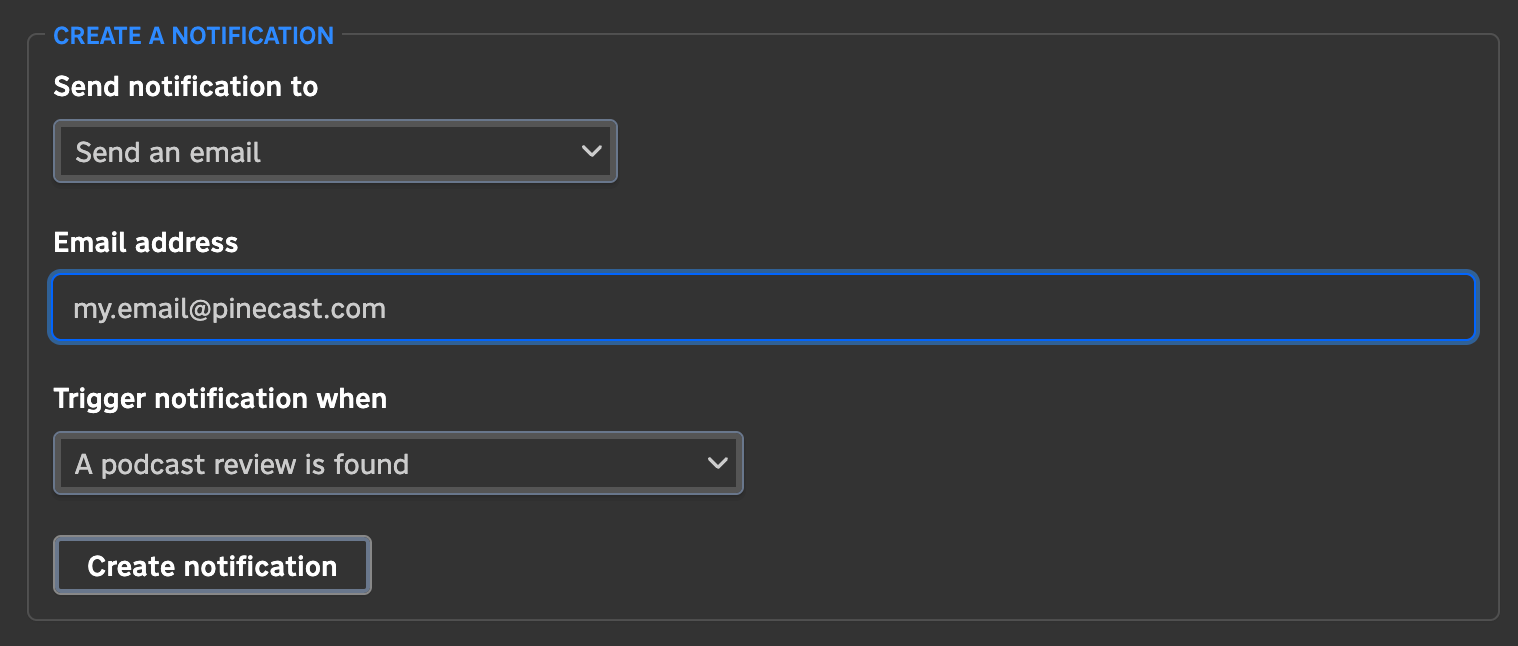Click the my.email@pinecast.com placeholder text

point(229,308)
